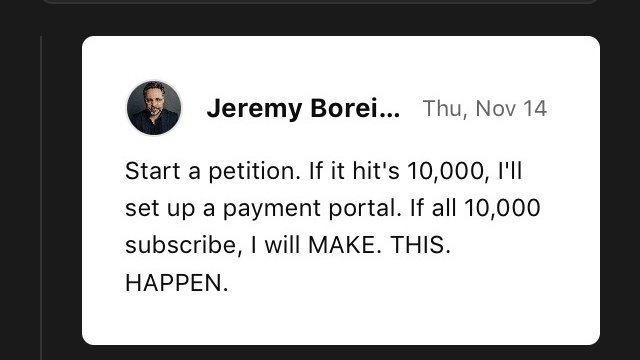The image size is (640, 360).
Task: Click the dark area left of the thread line
Action: (20, 198)
